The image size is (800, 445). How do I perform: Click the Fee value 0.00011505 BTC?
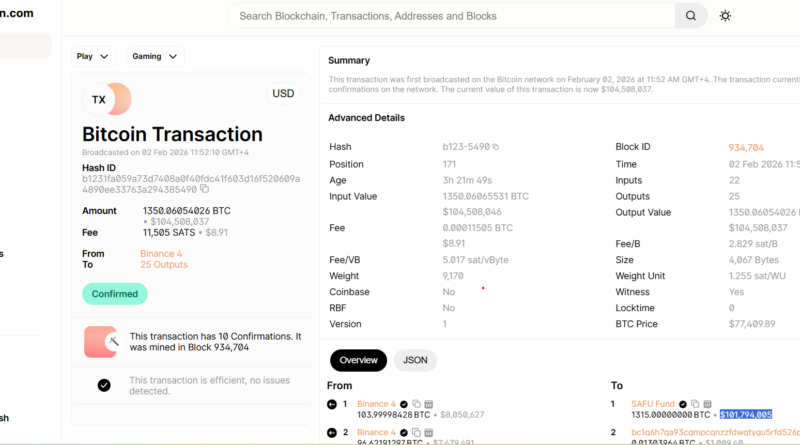(x=478, y=228)
